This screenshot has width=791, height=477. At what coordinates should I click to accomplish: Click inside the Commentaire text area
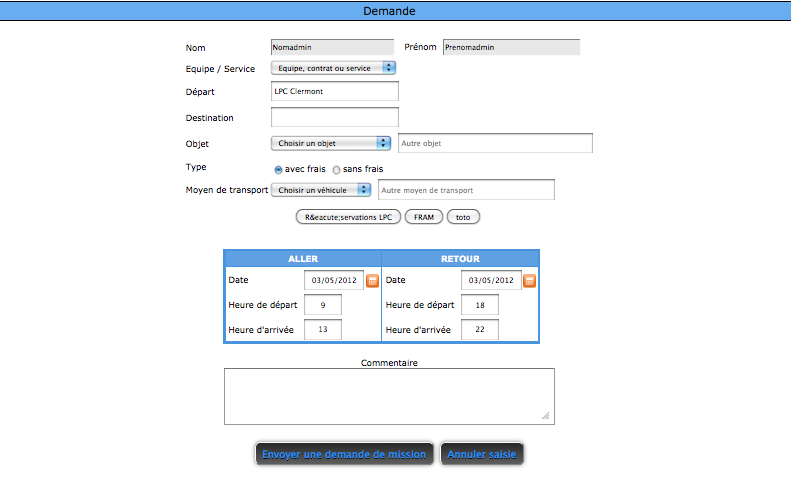tap(389, 396)
